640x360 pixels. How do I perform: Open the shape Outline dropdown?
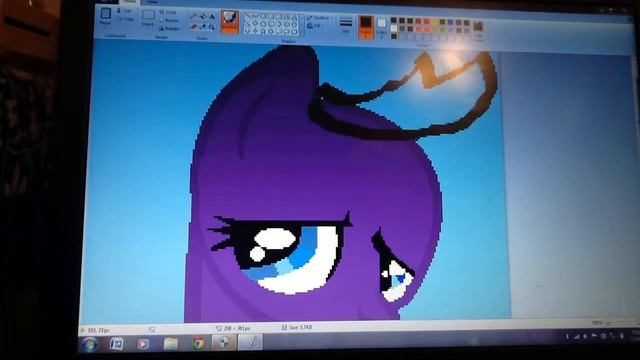tap(320, 18)
